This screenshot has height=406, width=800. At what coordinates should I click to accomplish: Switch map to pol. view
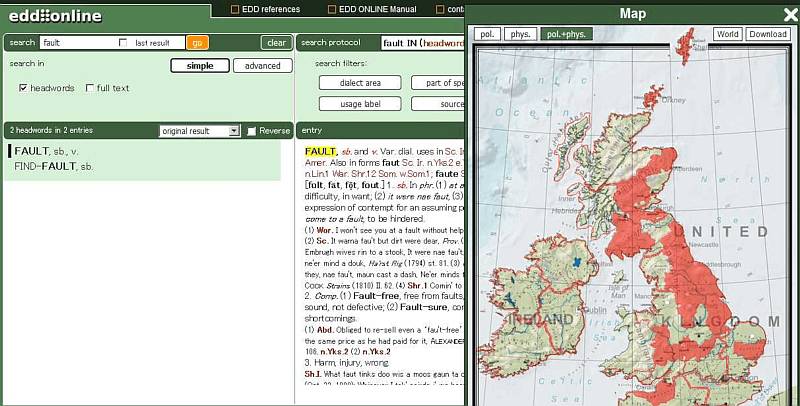[487, 34]
